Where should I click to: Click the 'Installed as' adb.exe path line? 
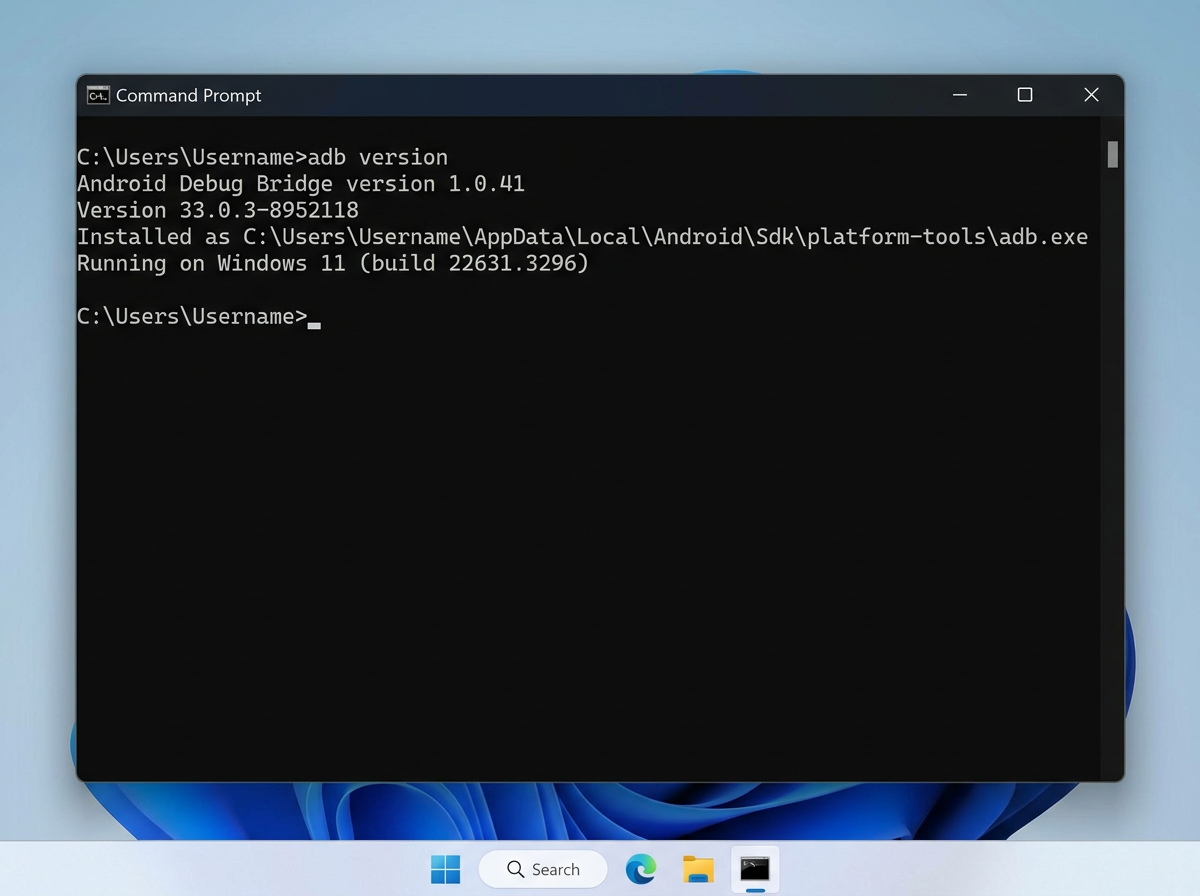[582, 237]
